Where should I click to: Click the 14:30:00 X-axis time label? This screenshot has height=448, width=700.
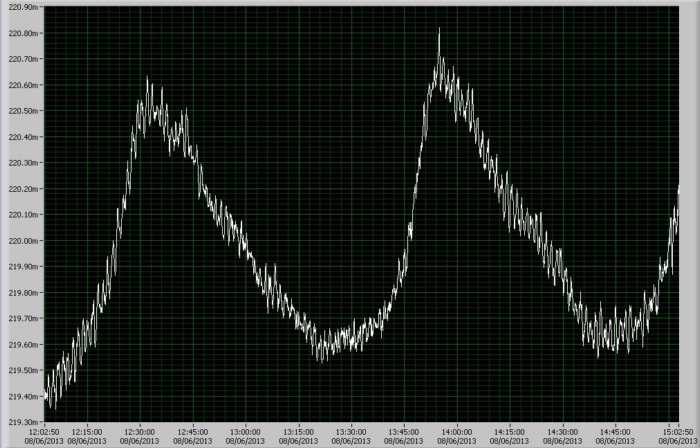click(x=562, y=432)
